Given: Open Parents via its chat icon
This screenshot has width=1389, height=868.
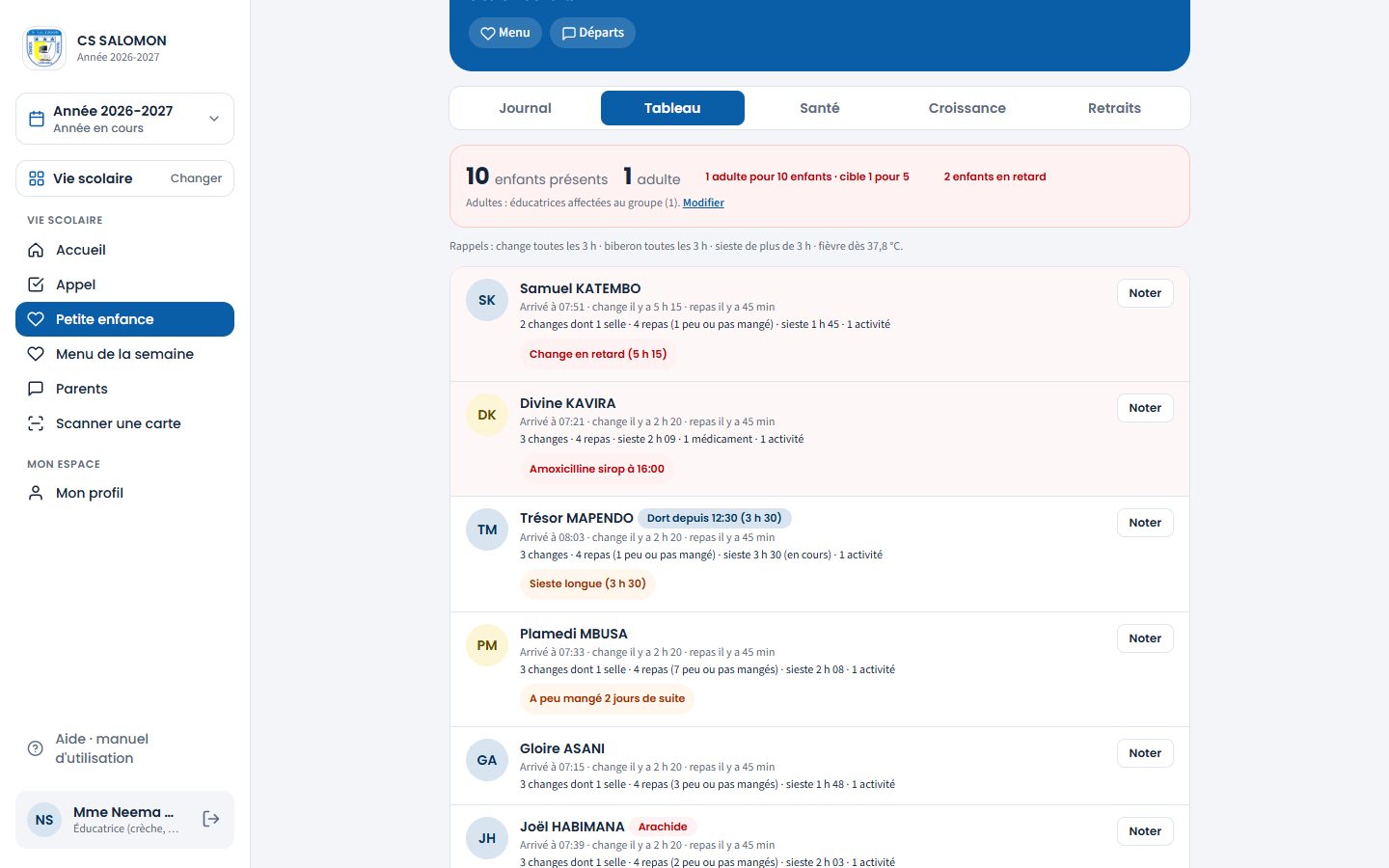Looking at the screenshot, I should pyautogui.click(x=36, y=389).
